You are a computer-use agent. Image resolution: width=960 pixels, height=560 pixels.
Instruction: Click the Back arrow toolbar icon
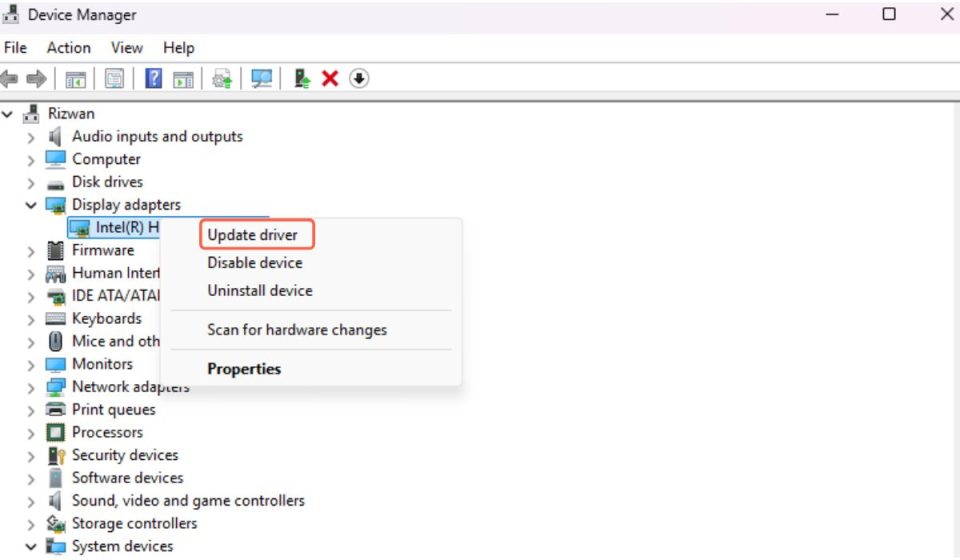(x=9, y=79)
